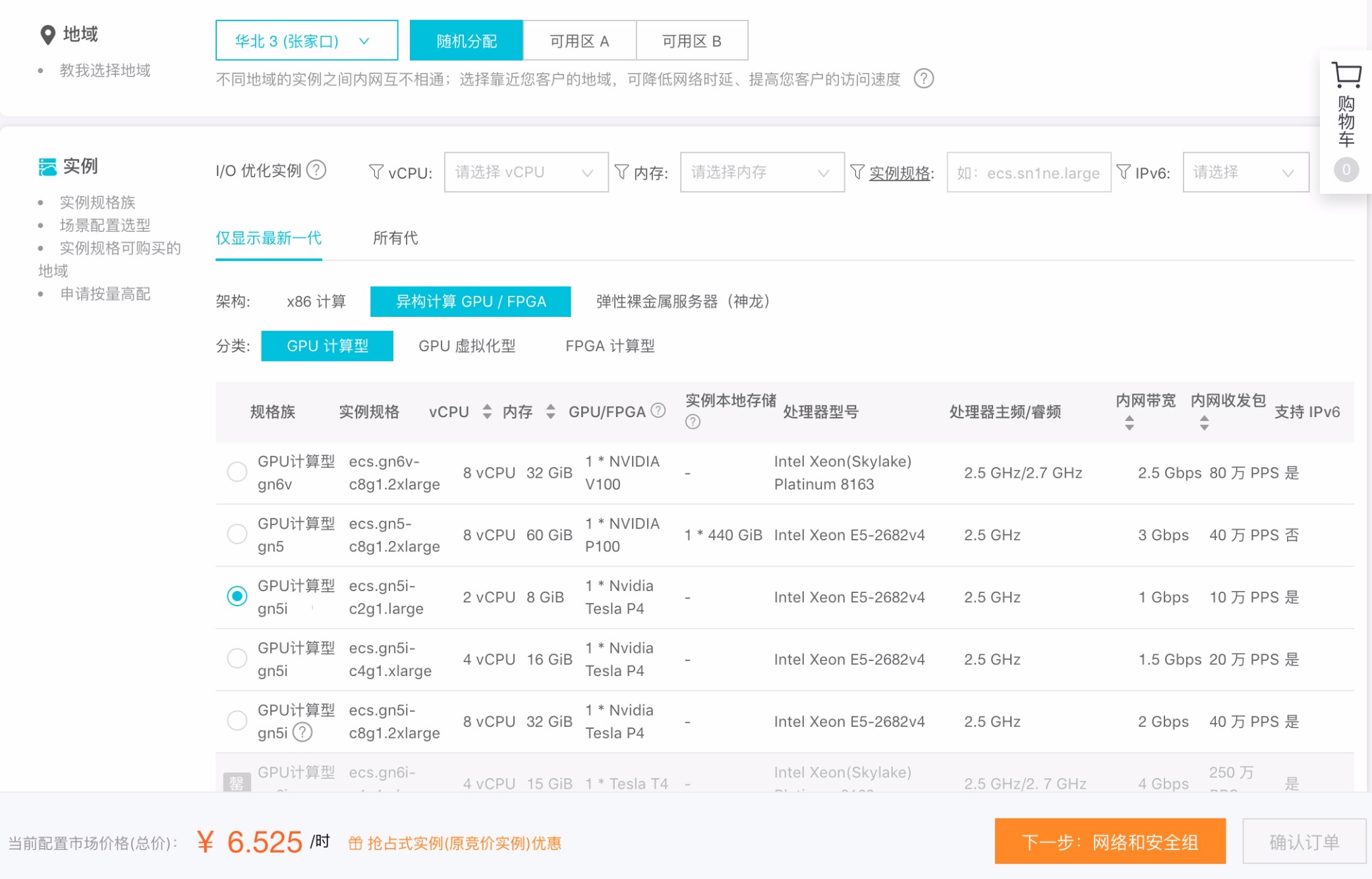This screenshot has height=879, width=1372.
Task: Click the 实例规格 filter funnel icon
Action: click(x=857, y=172)
